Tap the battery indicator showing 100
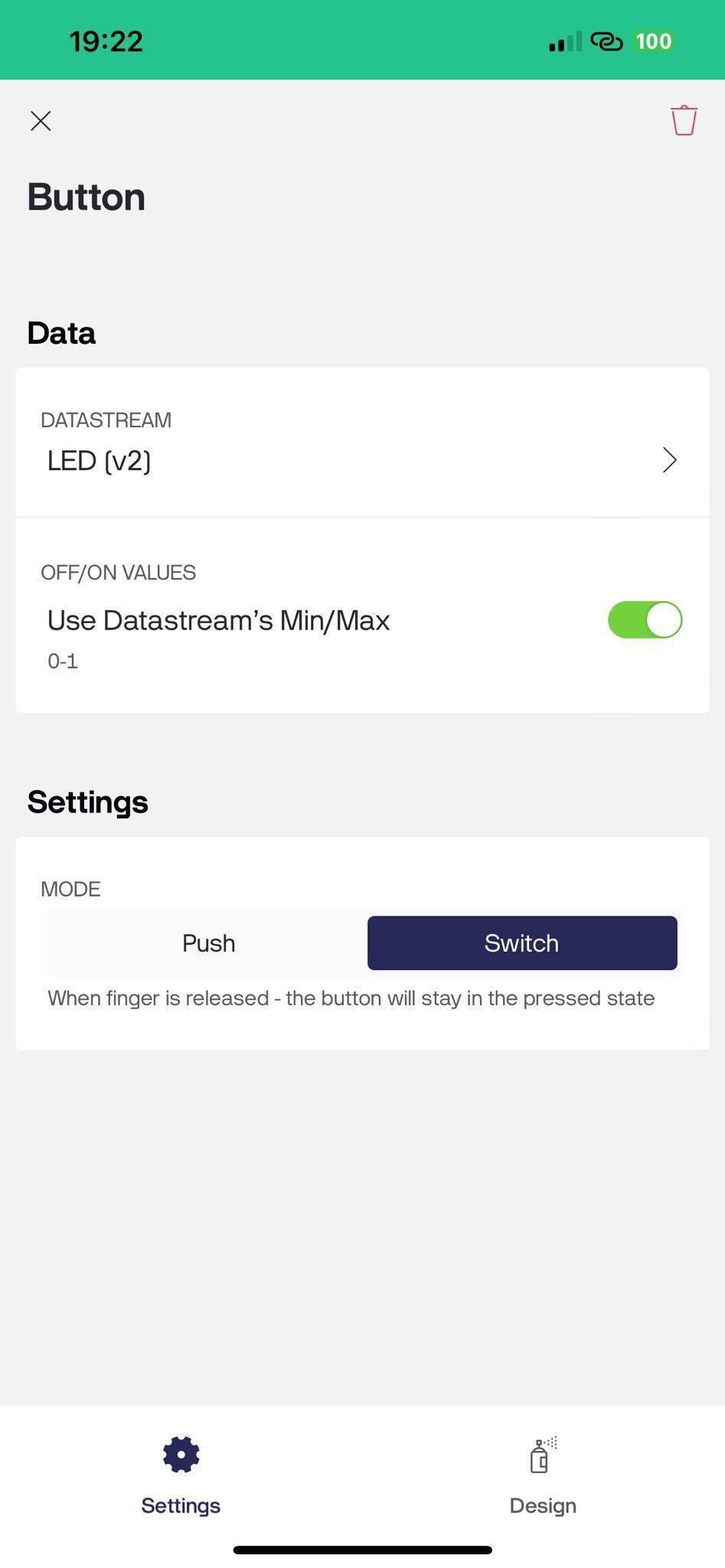The image size is (725, 1568). coord(653,41)
